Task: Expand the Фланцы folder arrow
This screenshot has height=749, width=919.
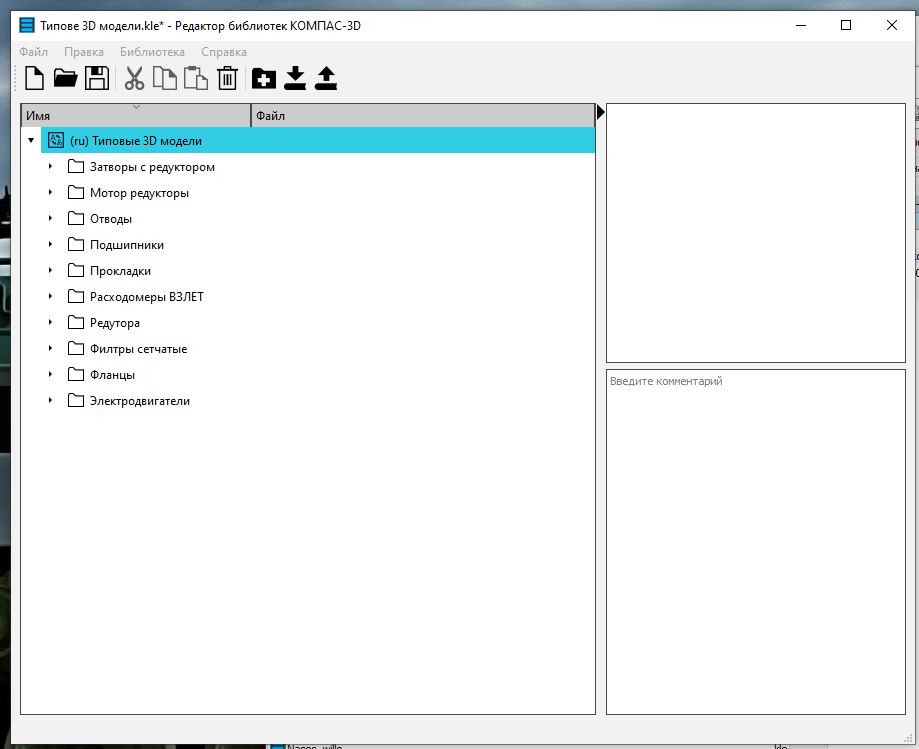Action: [x=50, y=374]
